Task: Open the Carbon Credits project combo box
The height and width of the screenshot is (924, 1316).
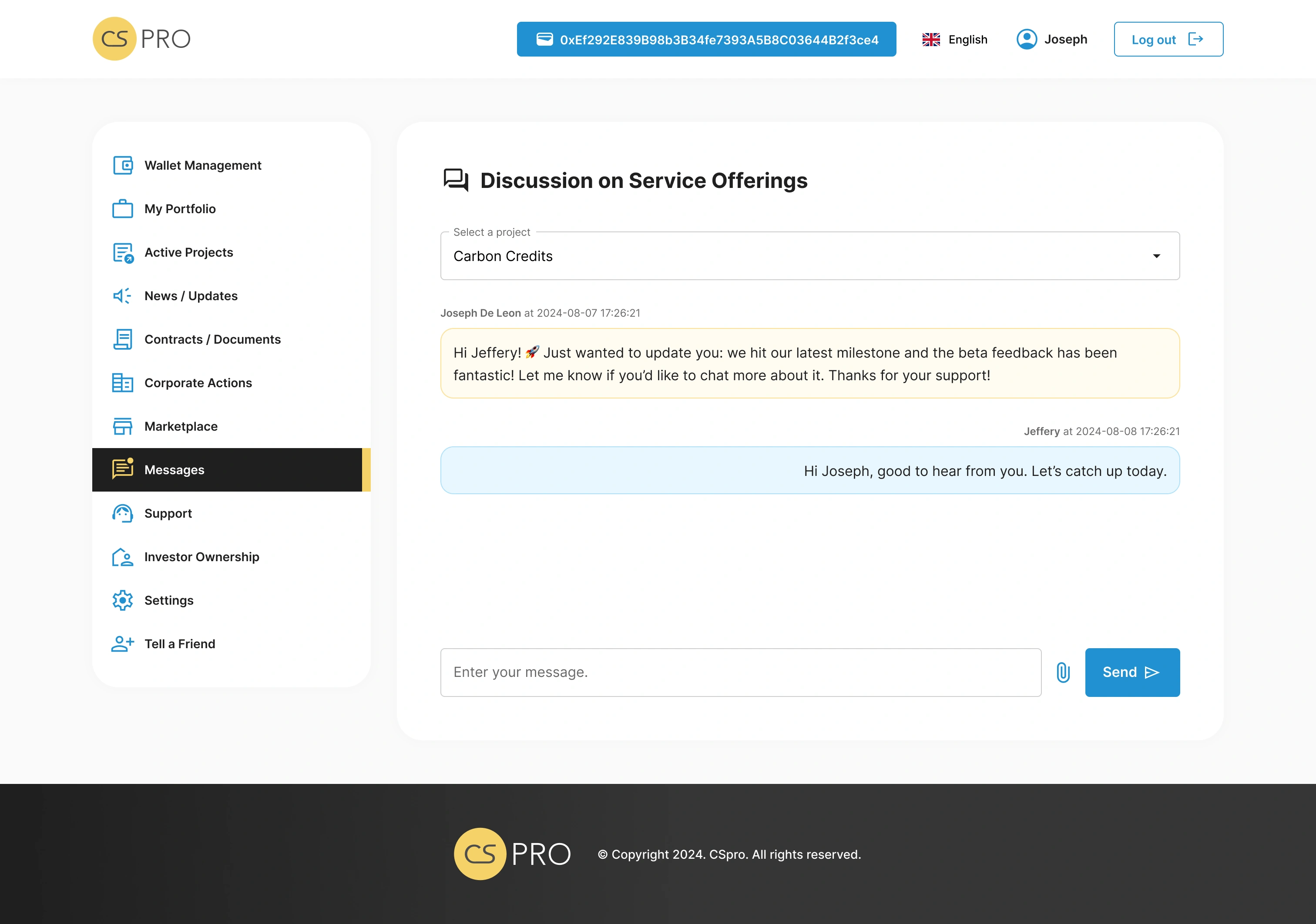Action: 802,256
